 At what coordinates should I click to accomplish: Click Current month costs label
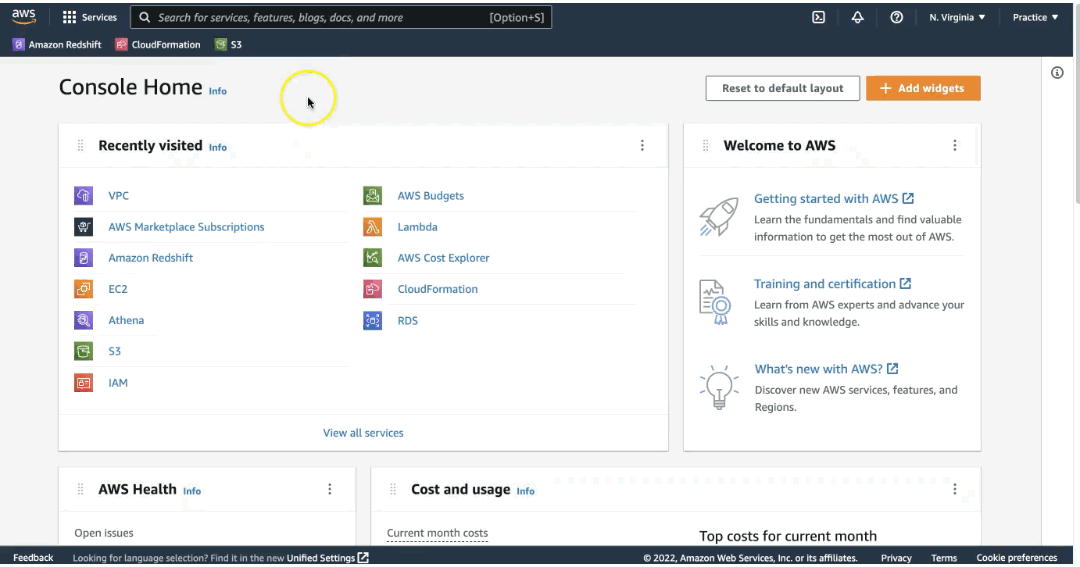point(437,533)
